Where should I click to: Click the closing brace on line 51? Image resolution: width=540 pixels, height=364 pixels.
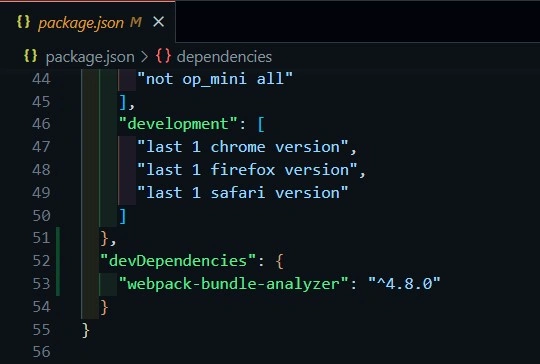104,238
